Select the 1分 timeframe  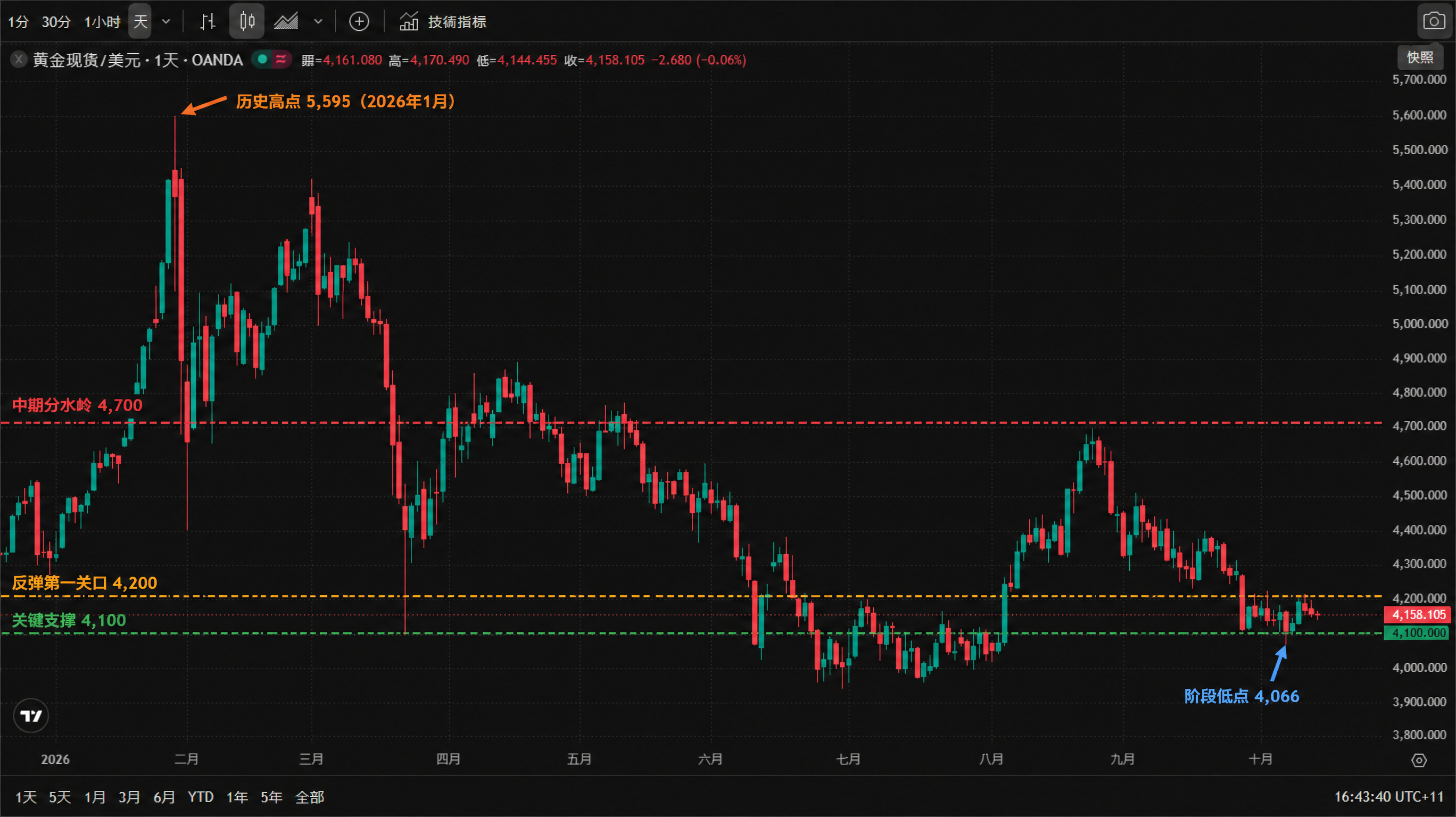tap(18, 22)
